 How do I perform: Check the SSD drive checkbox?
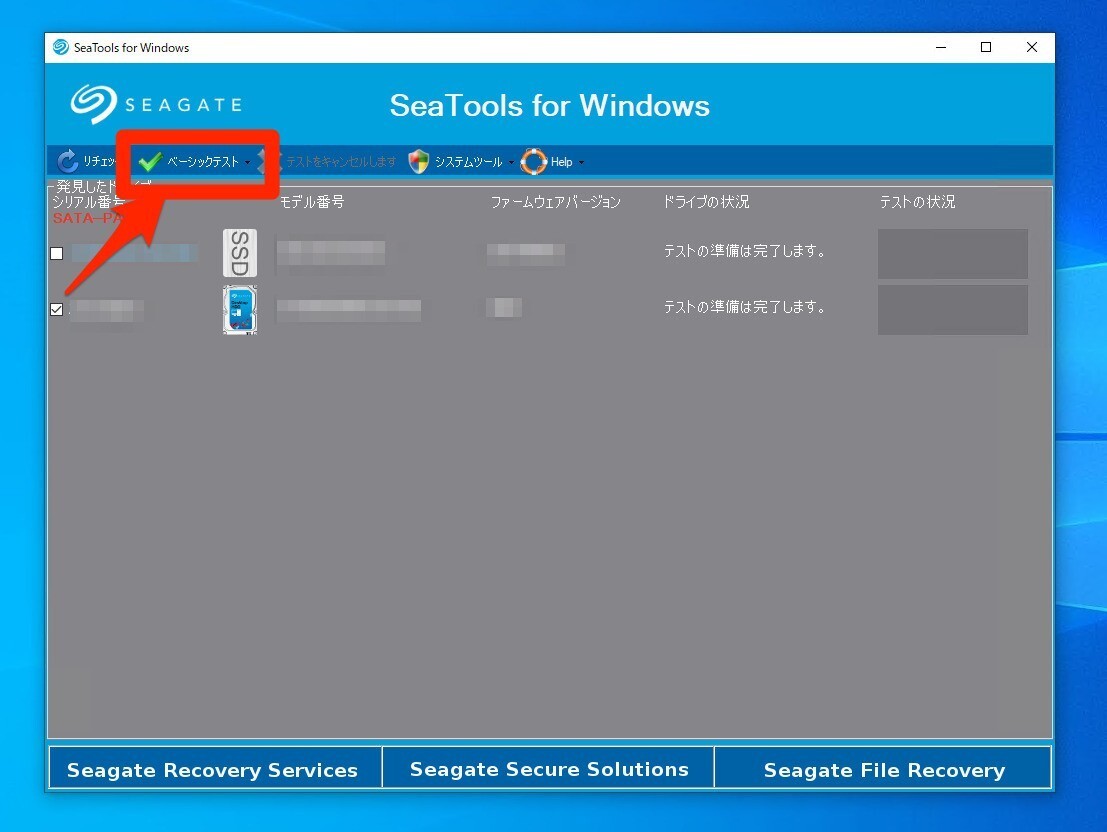(x=57, y=253)
